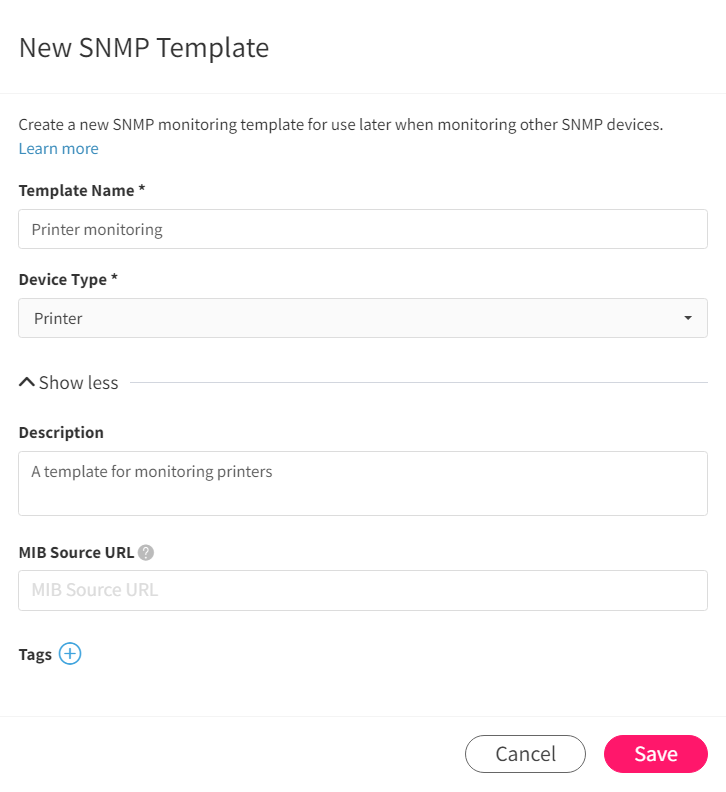Follow the Learn more link
Viewport: 726px width, 792px height.
point(59,148)
